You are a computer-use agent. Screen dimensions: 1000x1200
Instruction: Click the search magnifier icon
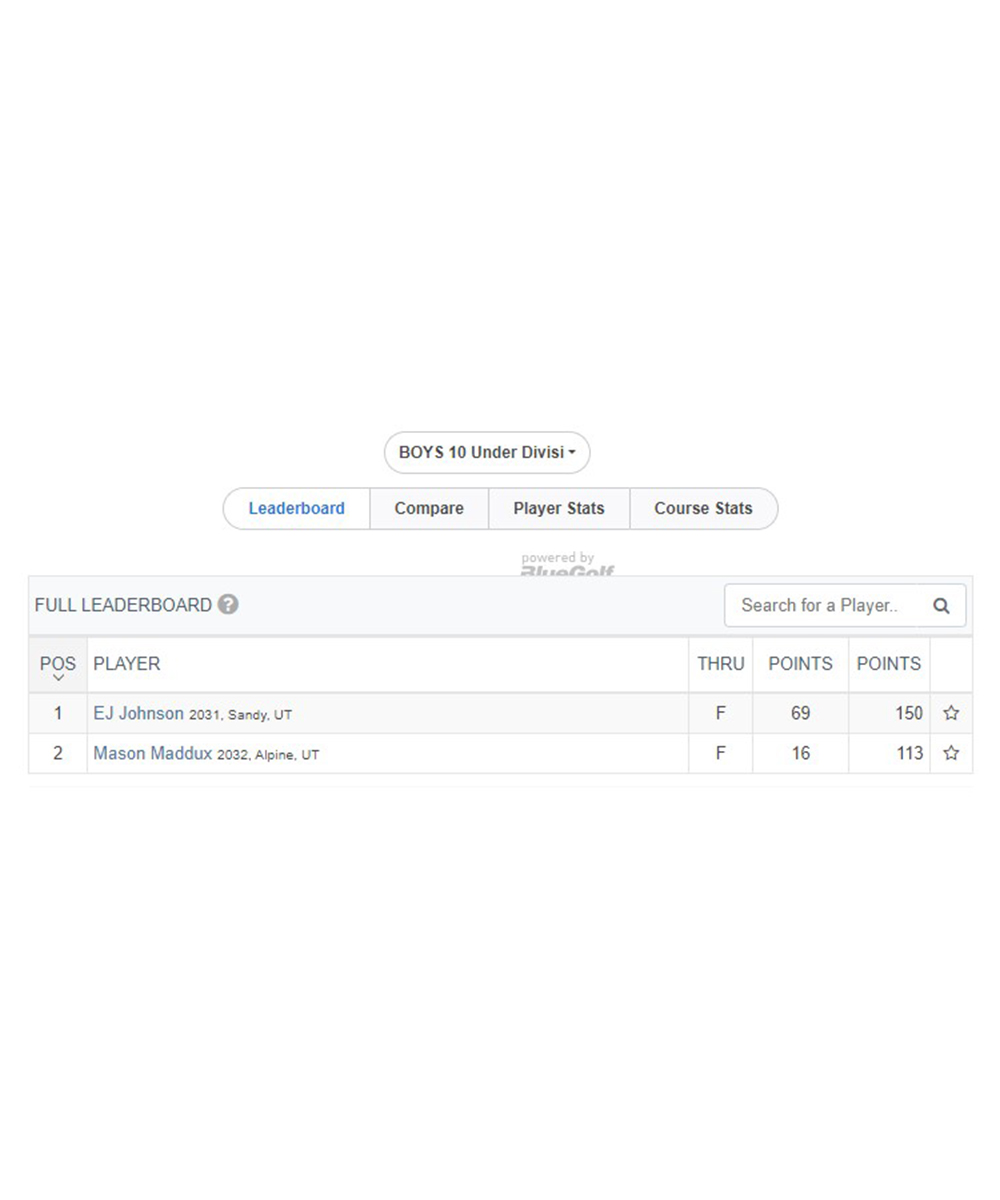pyautogui.click(x=941, y=605)
